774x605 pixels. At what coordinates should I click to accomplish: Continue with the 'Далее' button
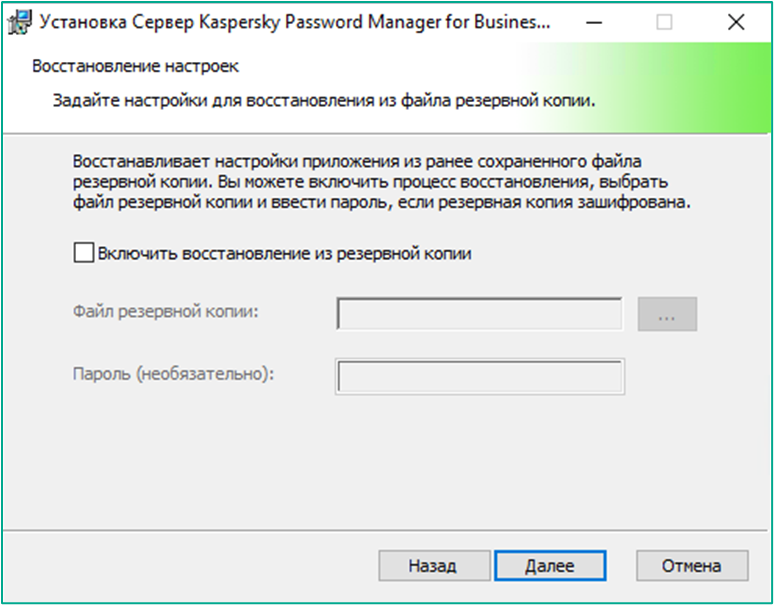coord(550,566)
